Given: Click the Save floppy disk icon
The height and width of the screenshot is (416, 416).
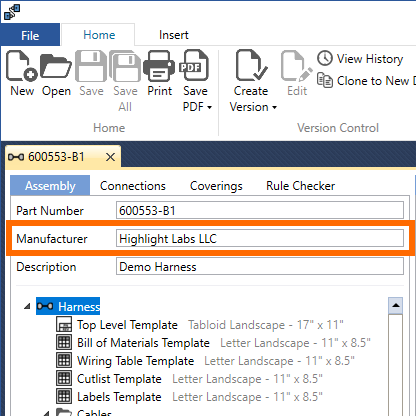Looking at the screenshot, I should (91, 66).
